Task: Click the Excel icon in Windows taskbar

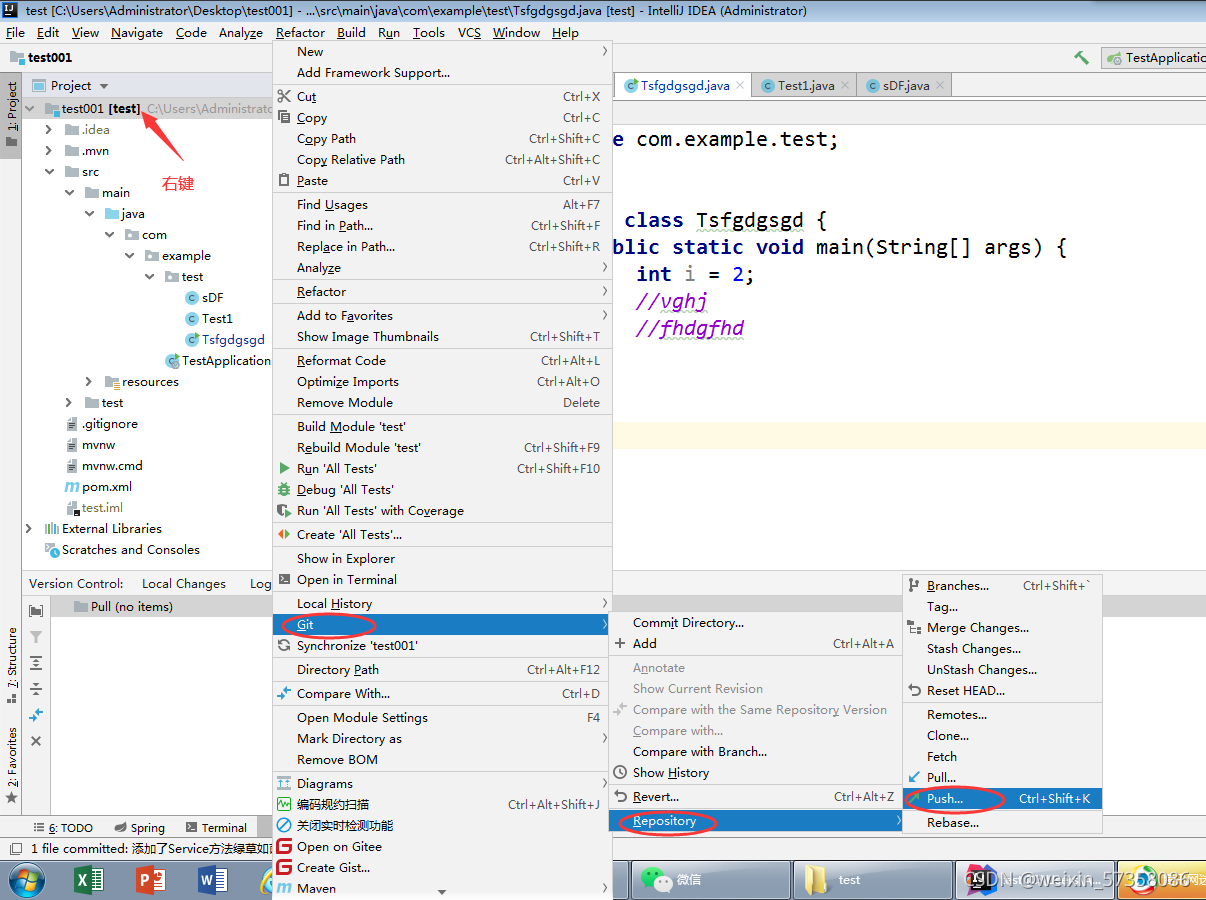Action: 91,880
